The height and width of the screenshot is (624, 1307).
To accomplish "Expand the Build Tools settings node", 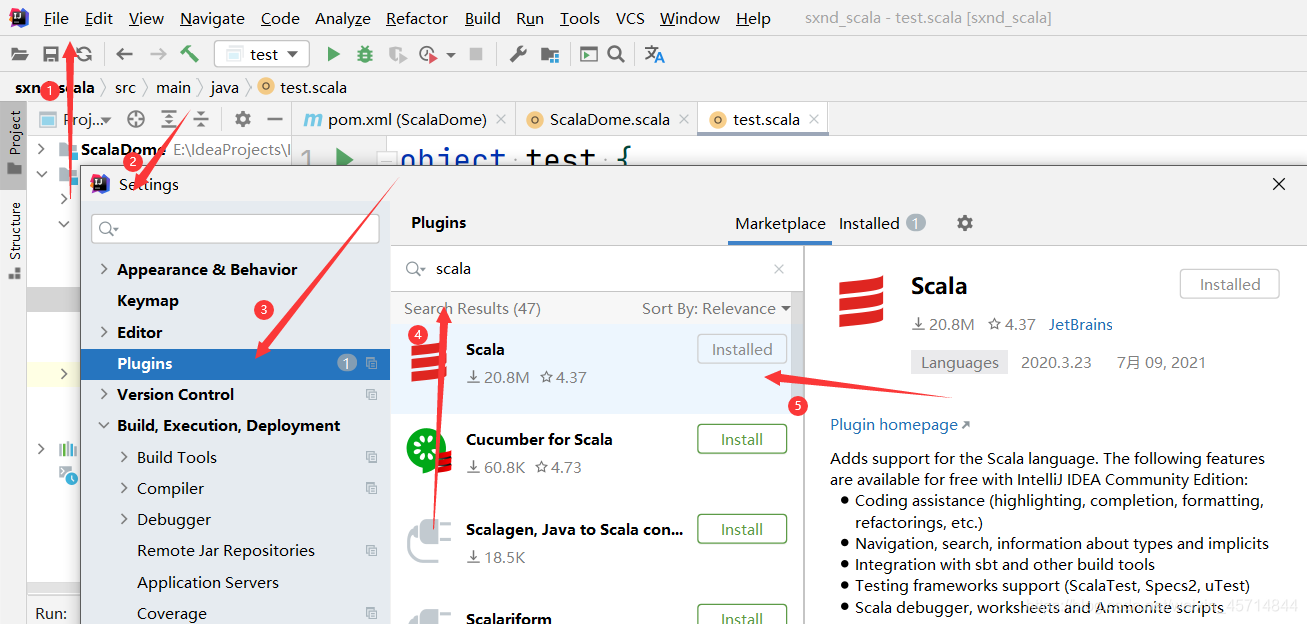I will tap(124, 457).
